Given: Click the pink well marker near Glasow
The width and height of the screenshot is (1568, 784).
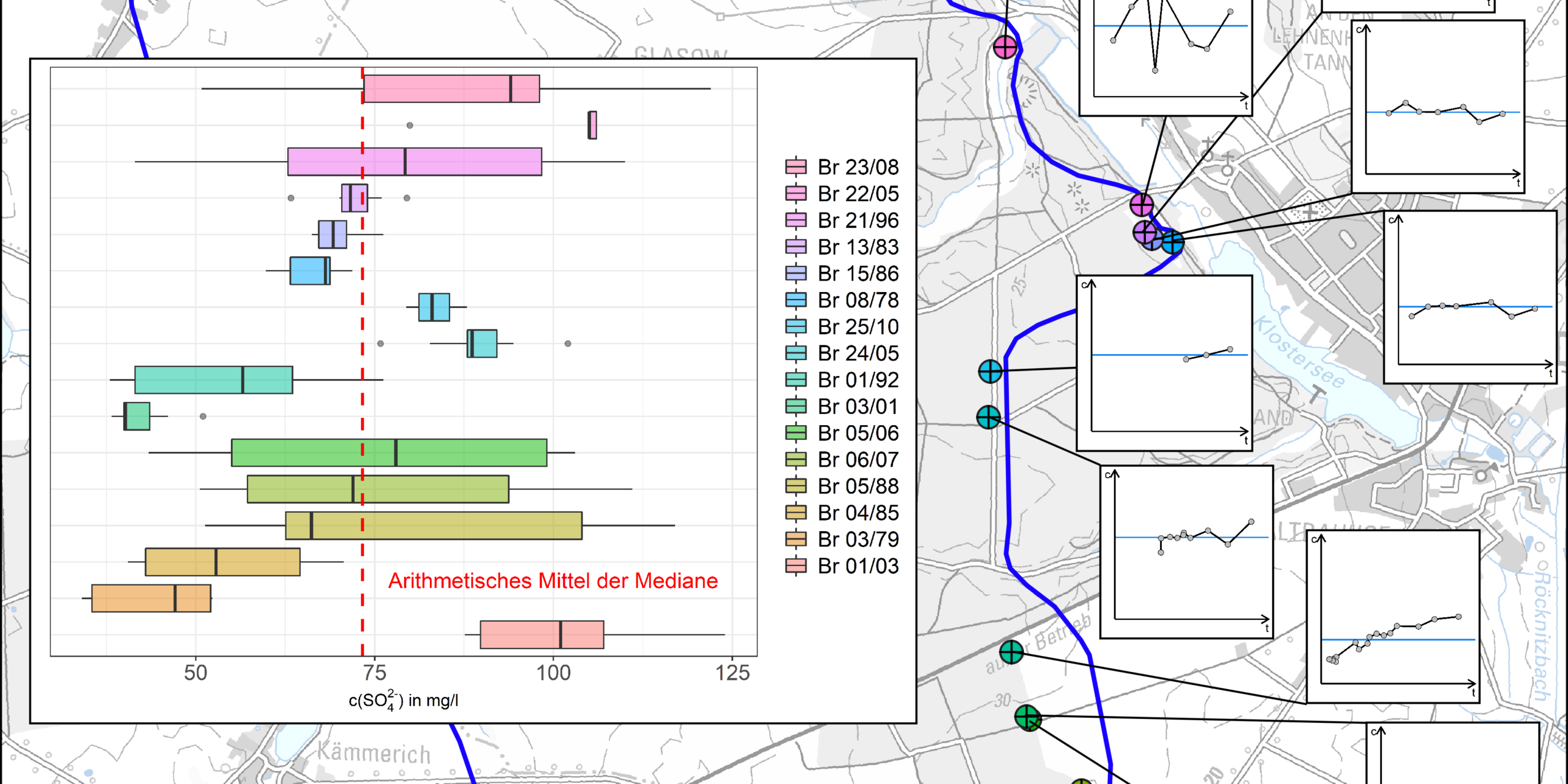Looking at the screenshot, I should 1005,47.
